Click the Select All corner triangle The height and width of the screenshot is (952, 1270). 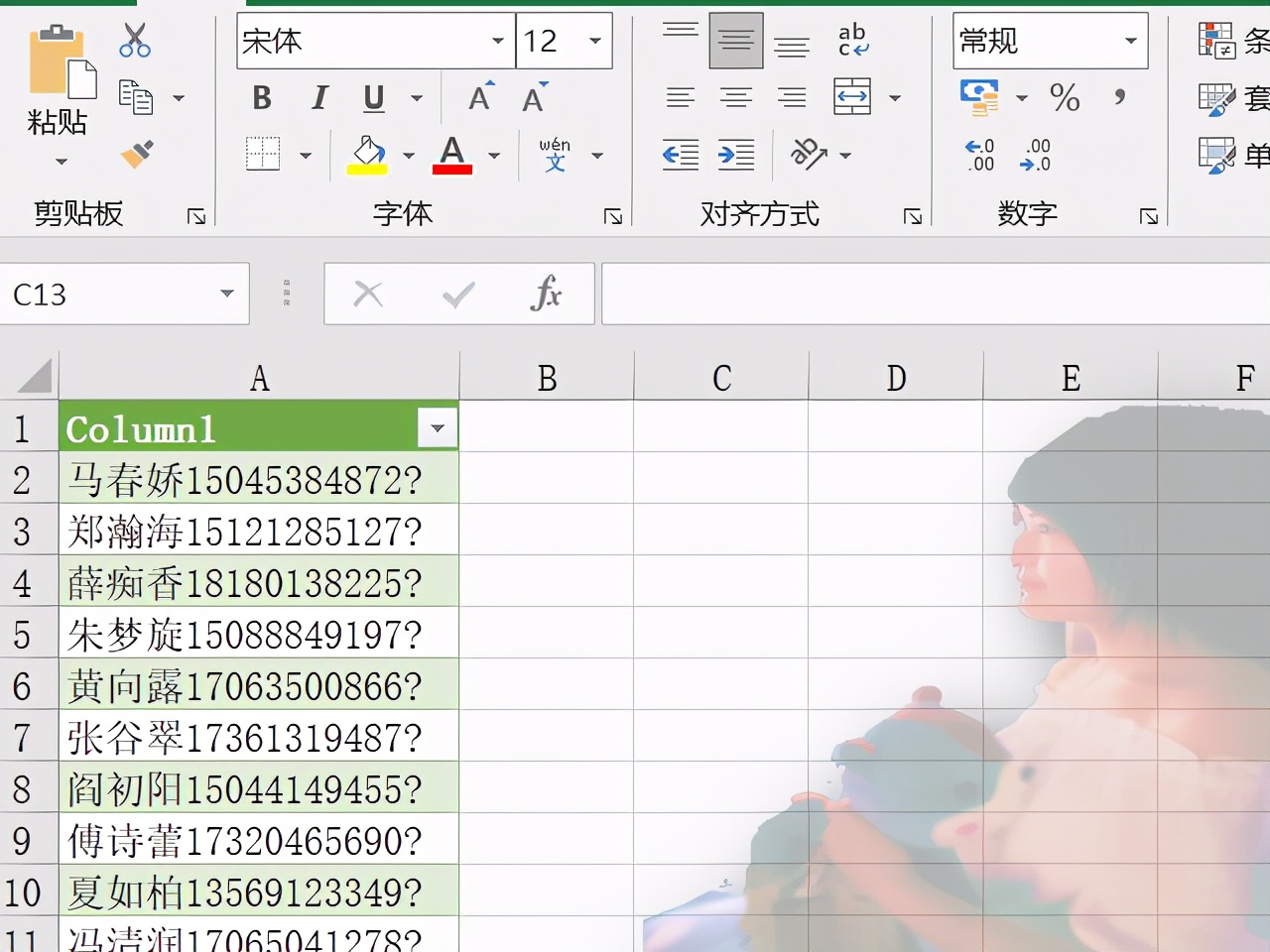coord(33,377)
